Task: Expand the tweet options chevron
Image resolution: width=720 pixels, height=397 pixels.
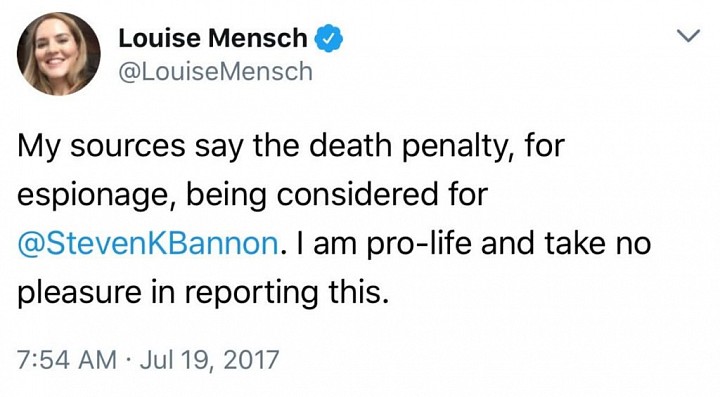Action: click(x=689, y=35)
